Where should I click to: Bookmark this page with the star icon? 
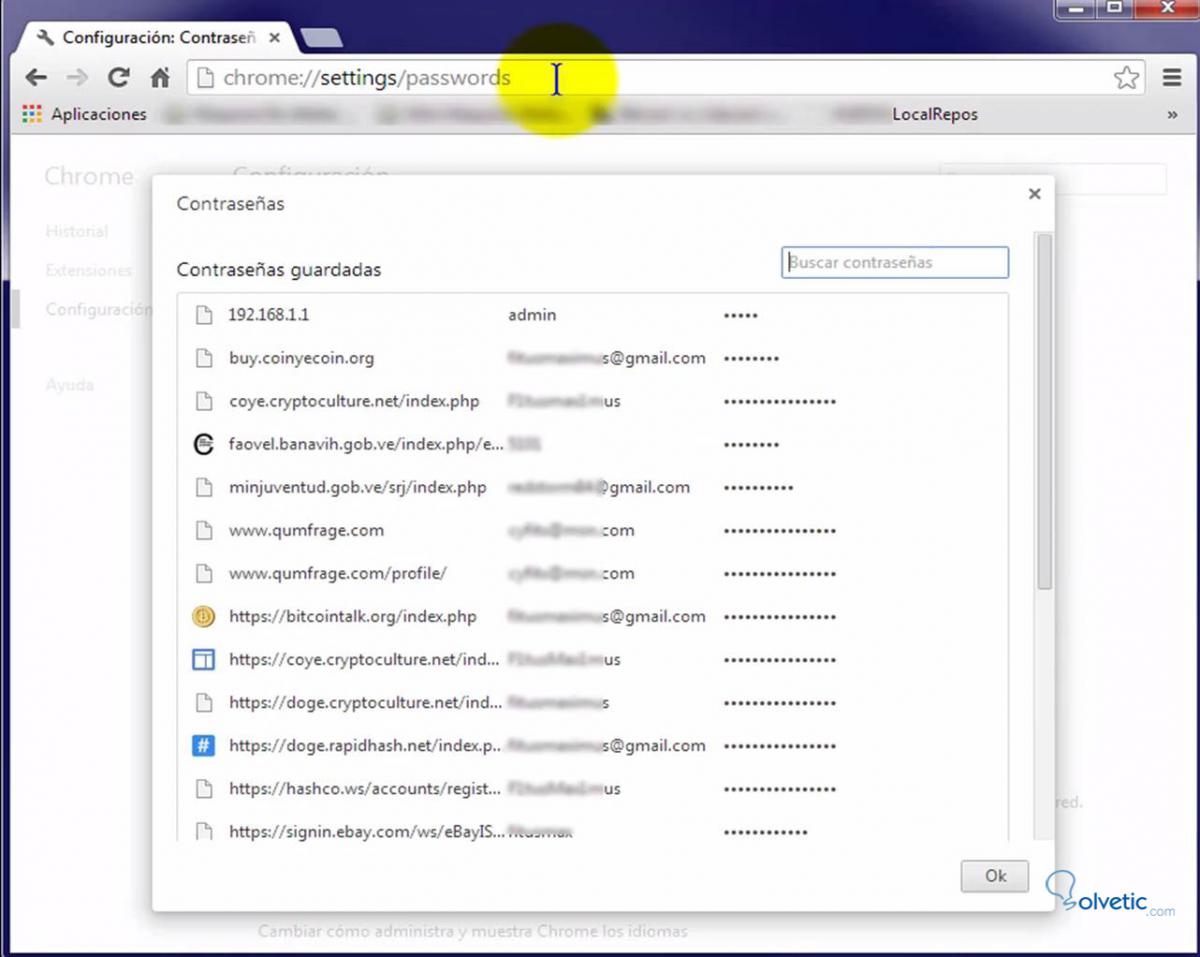tap(1126, 78)
